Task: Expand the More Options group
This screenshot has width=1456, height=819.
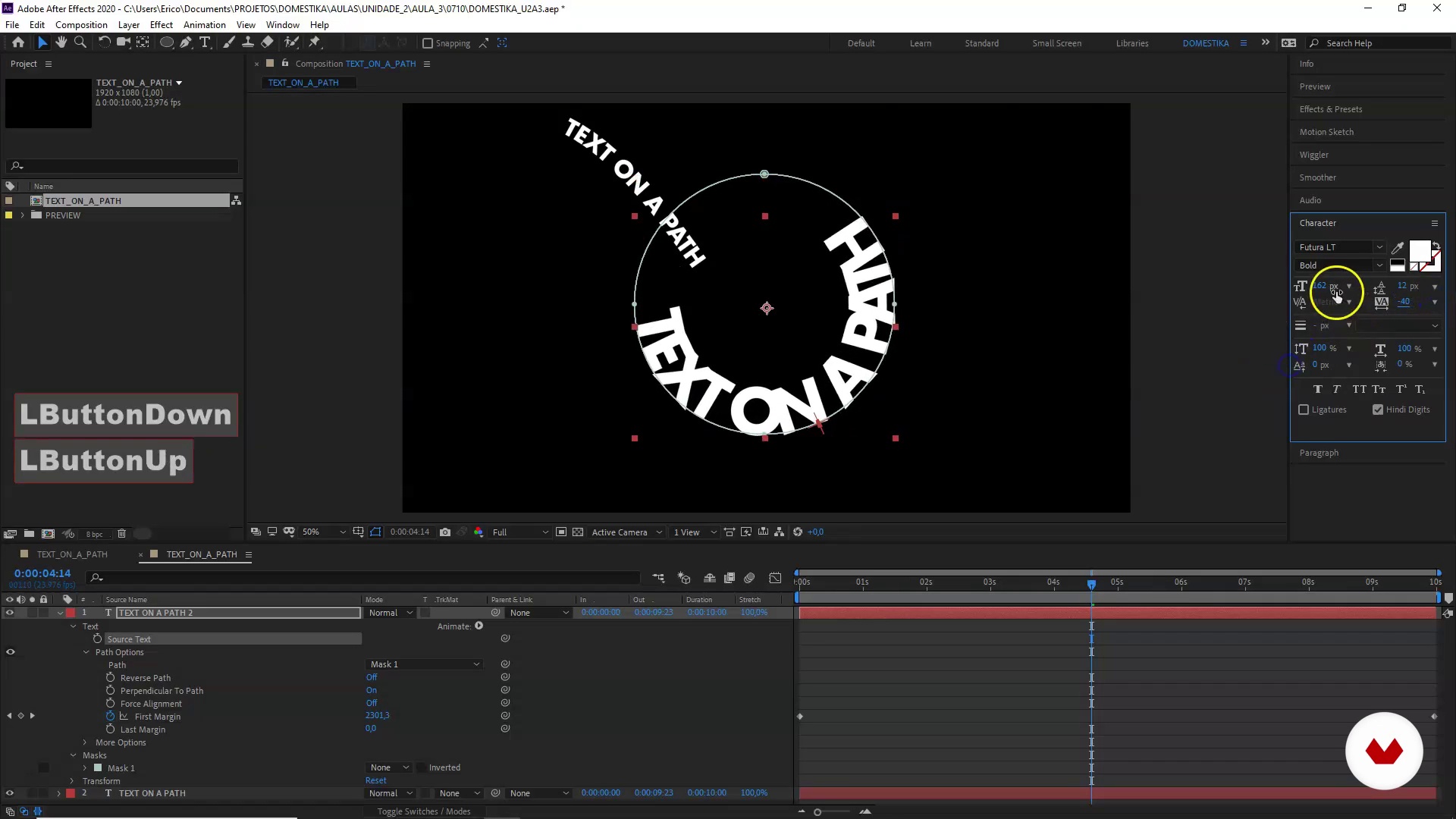Action: click(x=85, y=742)
